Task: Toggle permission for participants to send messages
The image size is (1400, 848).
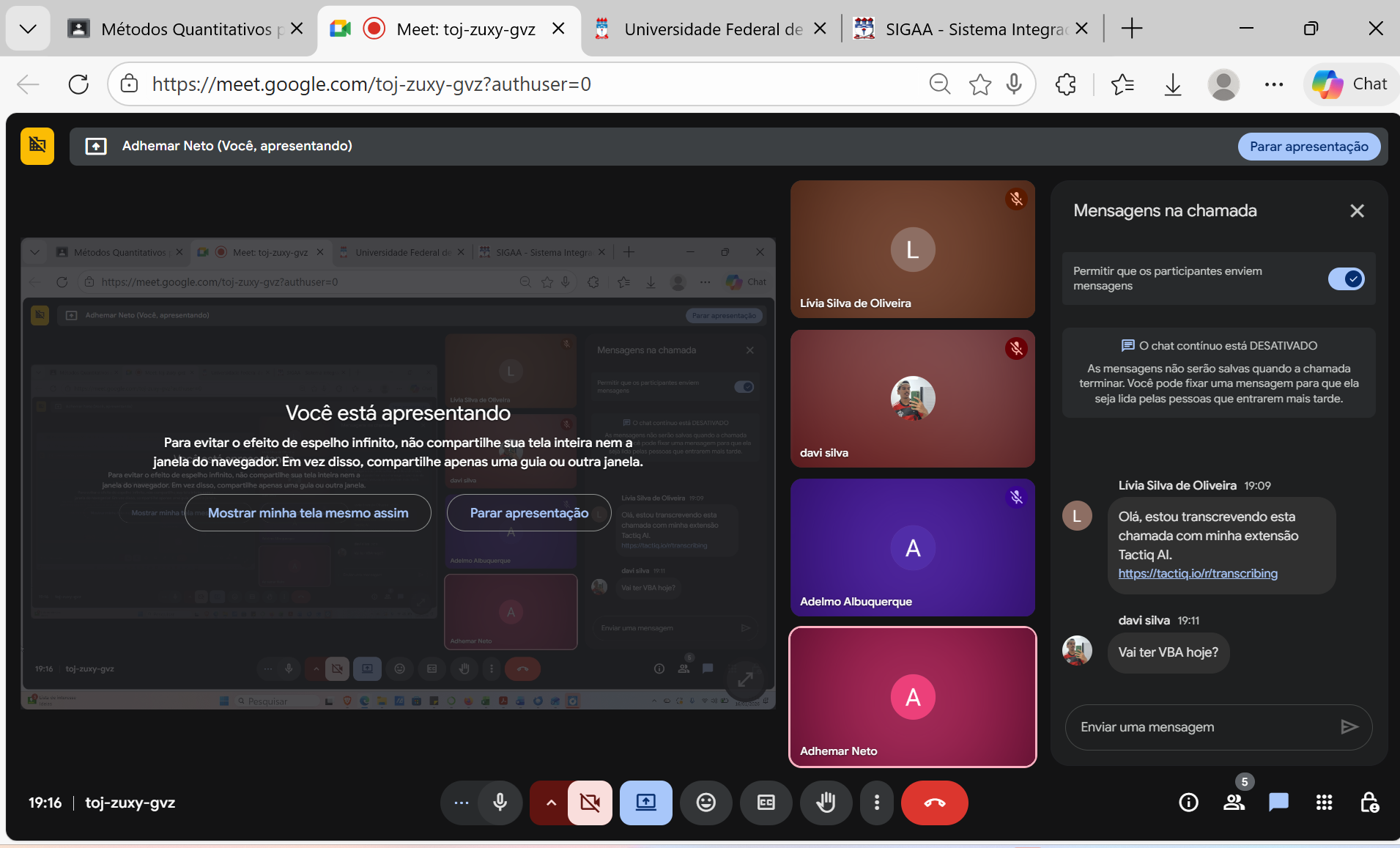Action: 1346,279
